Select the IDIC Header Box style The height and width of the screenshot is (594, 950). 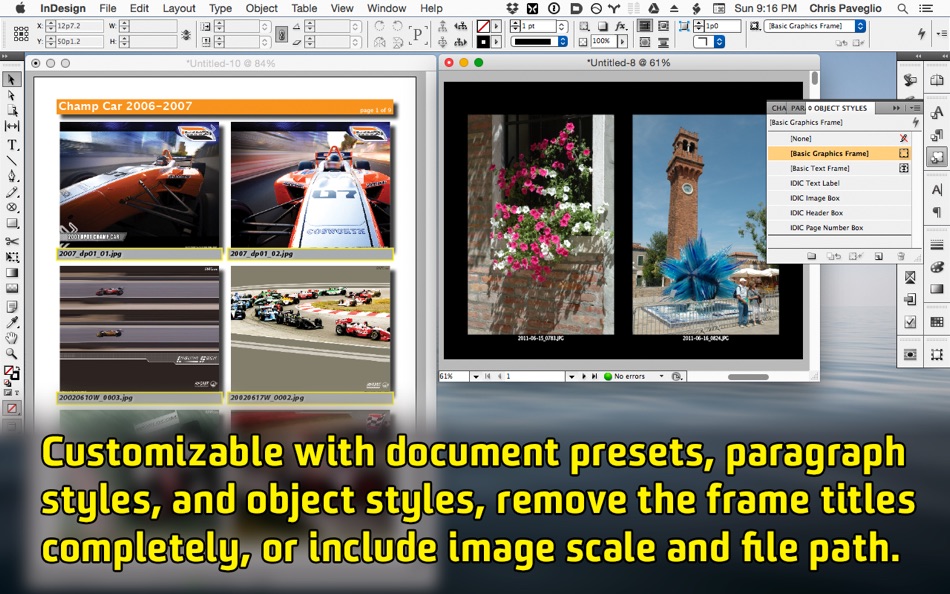click(840, 213)
